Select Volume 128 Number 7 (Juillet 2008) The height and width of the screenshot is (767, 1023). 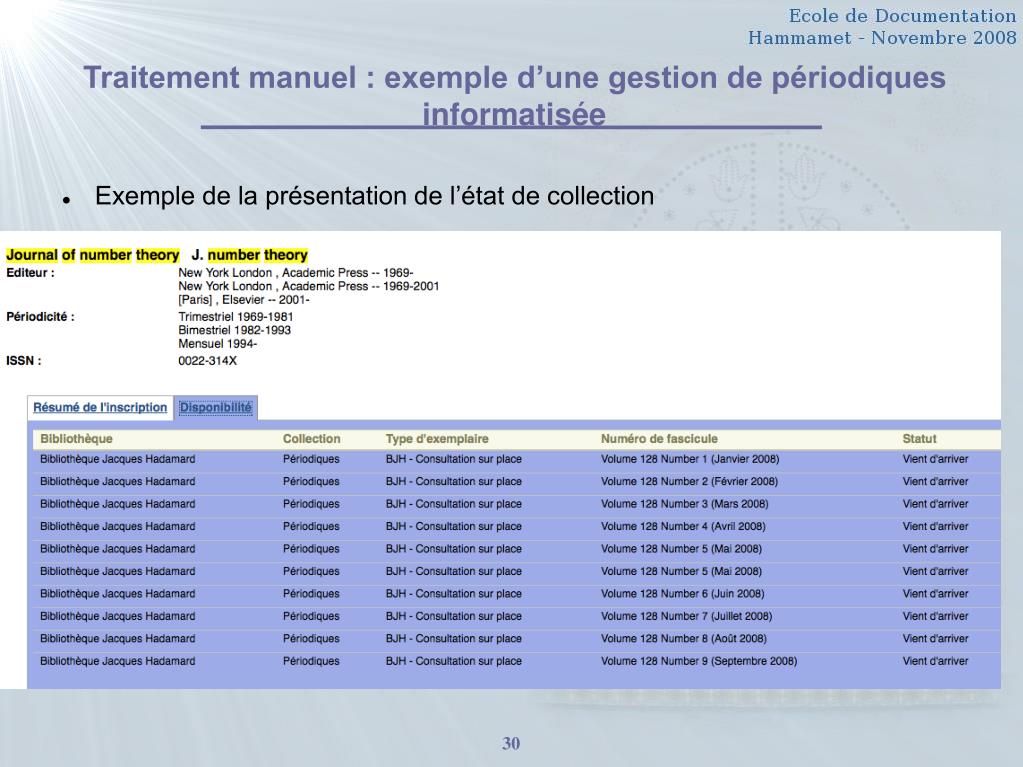[686, 616]
